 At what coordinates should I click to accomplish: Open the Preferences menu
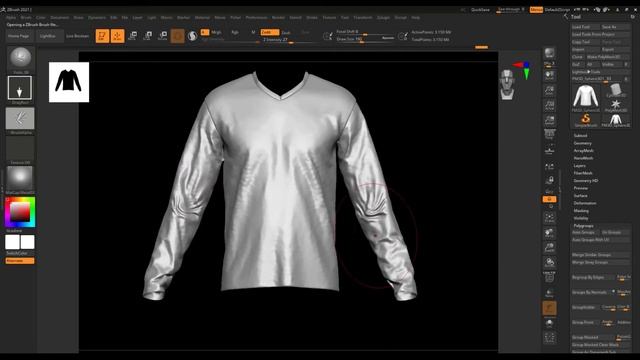click(x=256, y=18)
